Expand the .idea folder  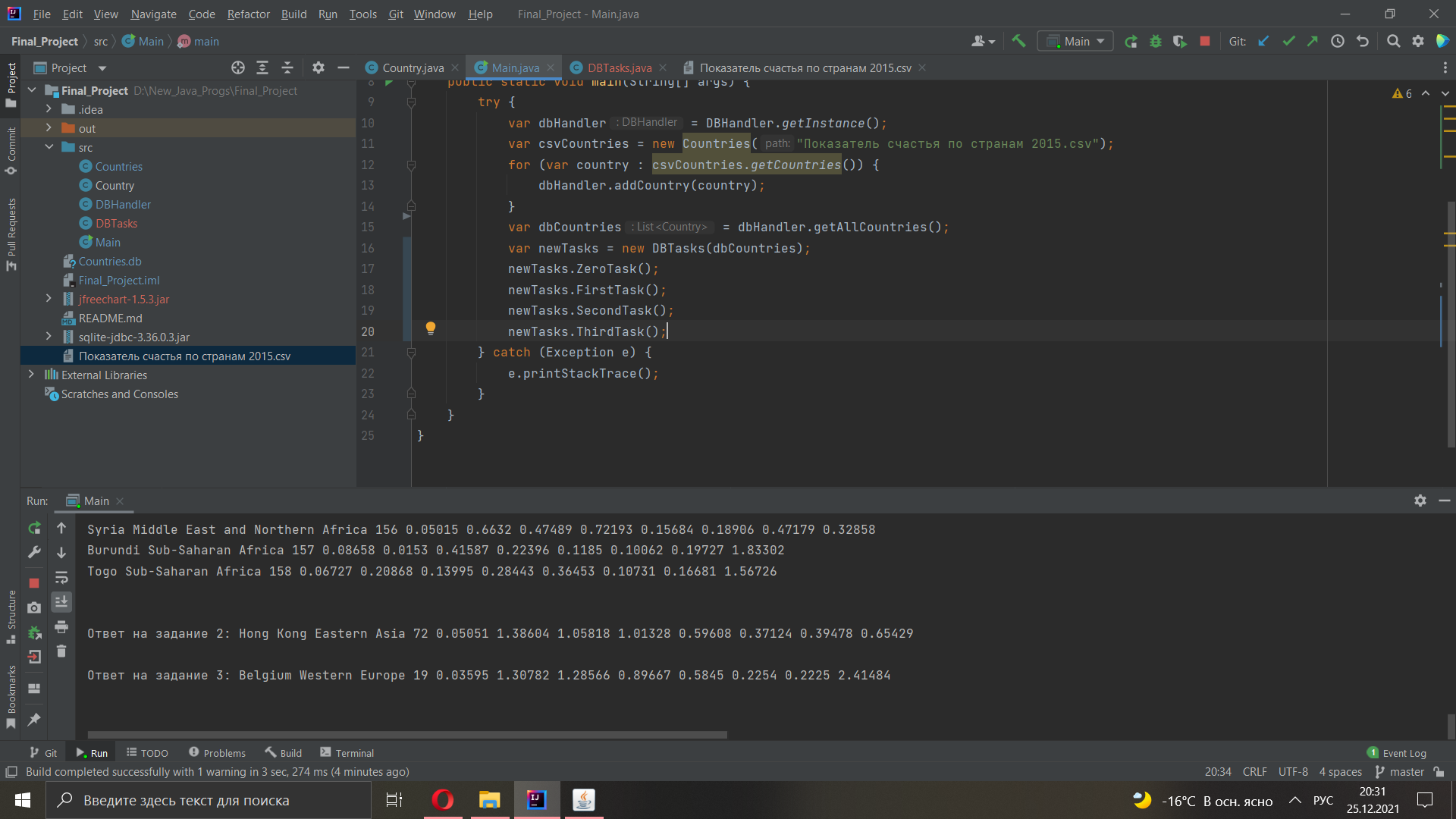pyautogui.click(x=49, y=109)
